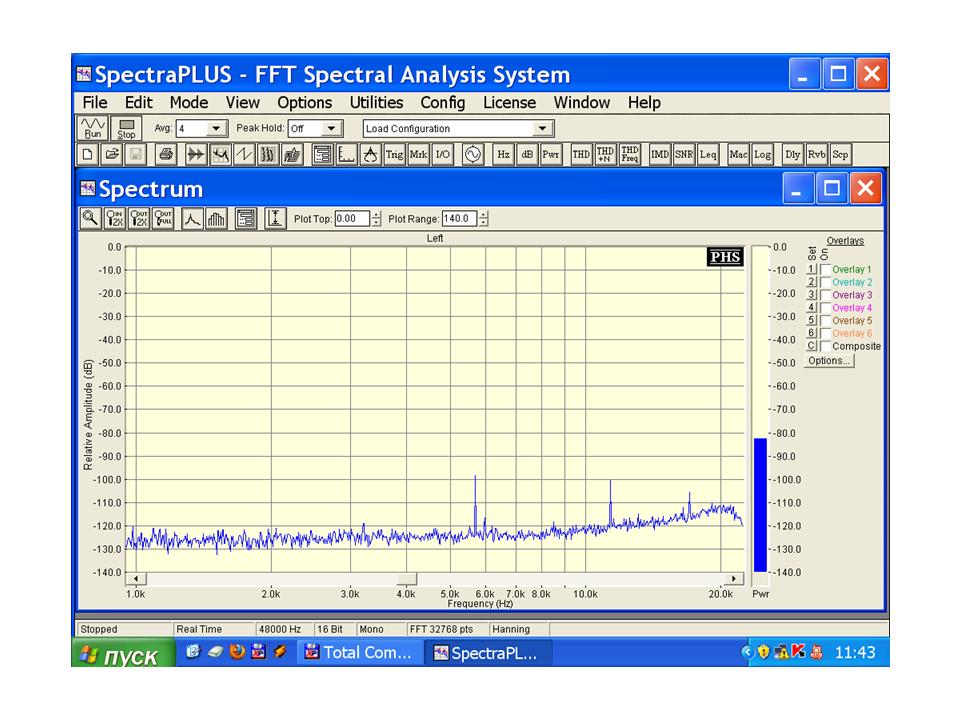Open the Load Configuration dropdown

(x=542, y=129)
